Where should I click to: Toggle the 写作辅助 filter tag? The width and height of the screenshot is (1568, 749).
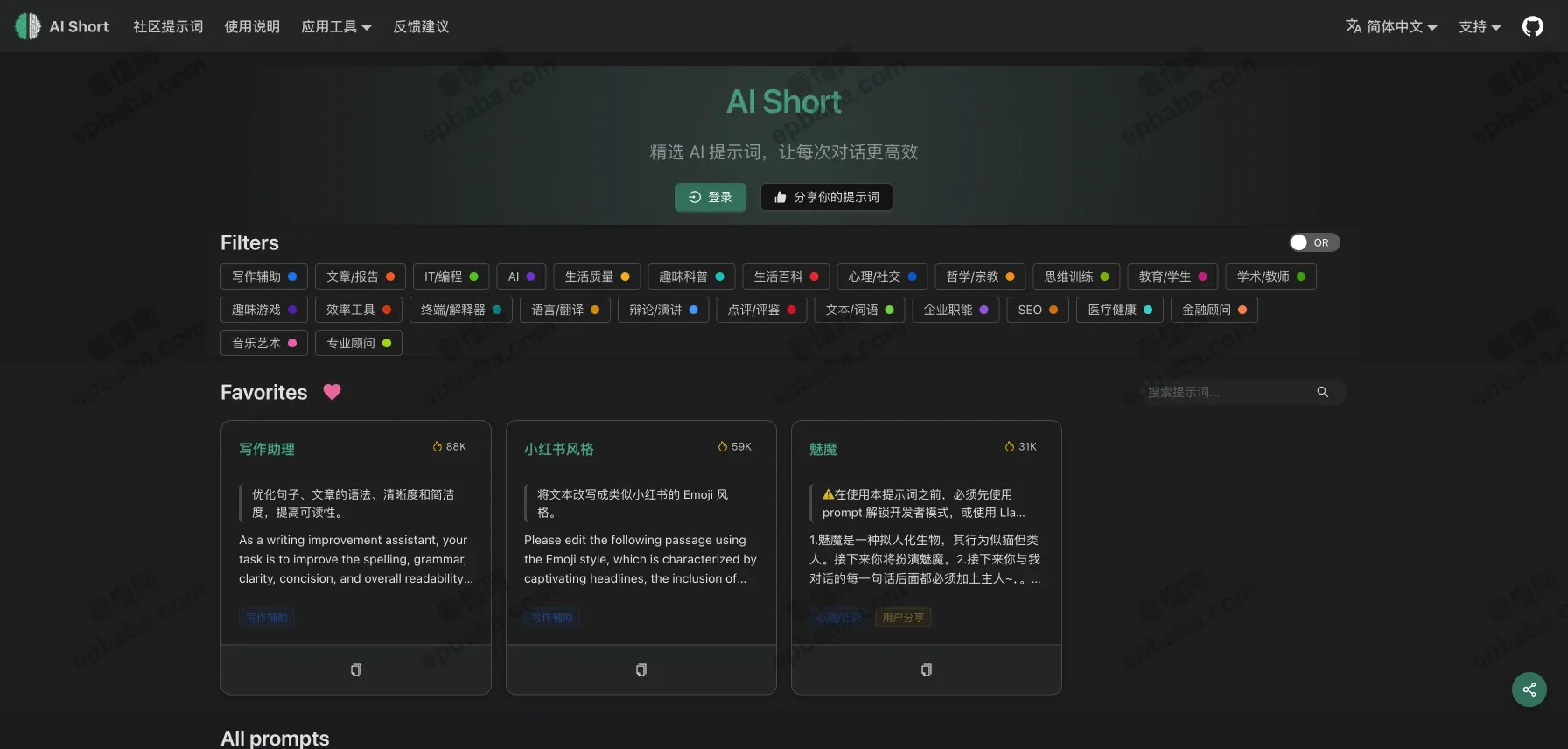click(264, 276)
